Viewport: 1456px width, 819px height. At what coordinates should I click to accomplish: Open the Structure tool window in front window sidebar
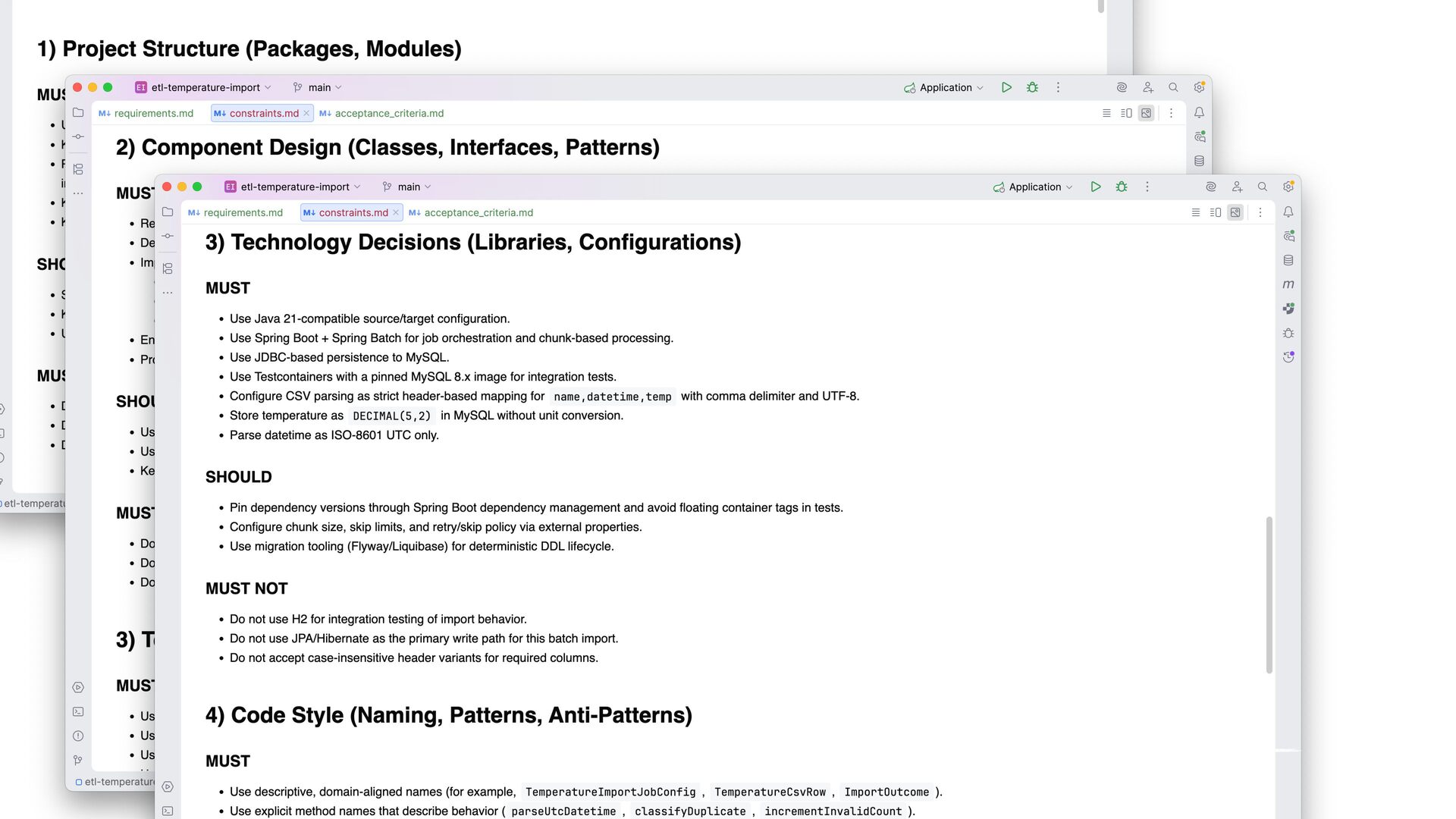point(168,268)
